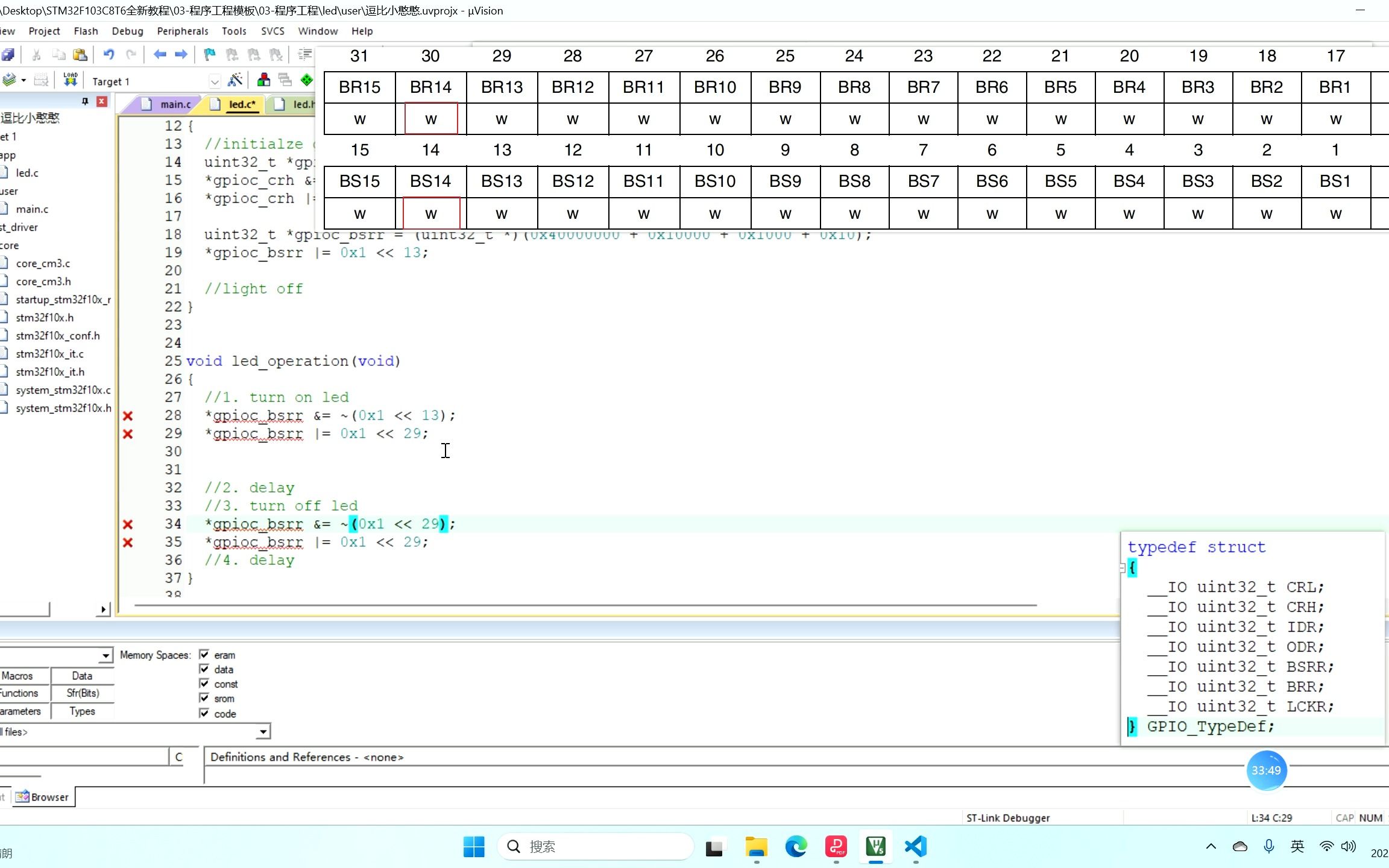Uncheck the data memory space
The height and width of the screenshot is (868, 1389).
(204, 669)
